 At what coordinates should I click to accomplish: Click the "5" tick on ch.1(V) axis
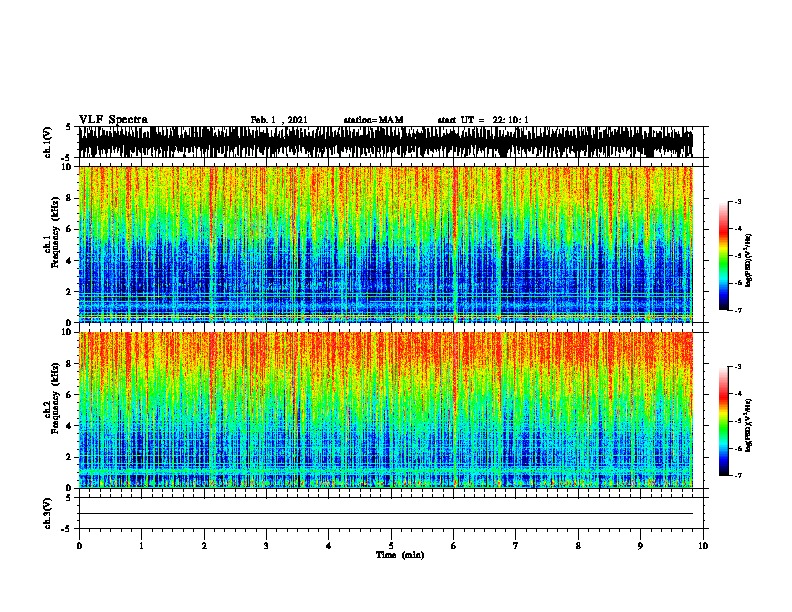(x=69, y=127)
